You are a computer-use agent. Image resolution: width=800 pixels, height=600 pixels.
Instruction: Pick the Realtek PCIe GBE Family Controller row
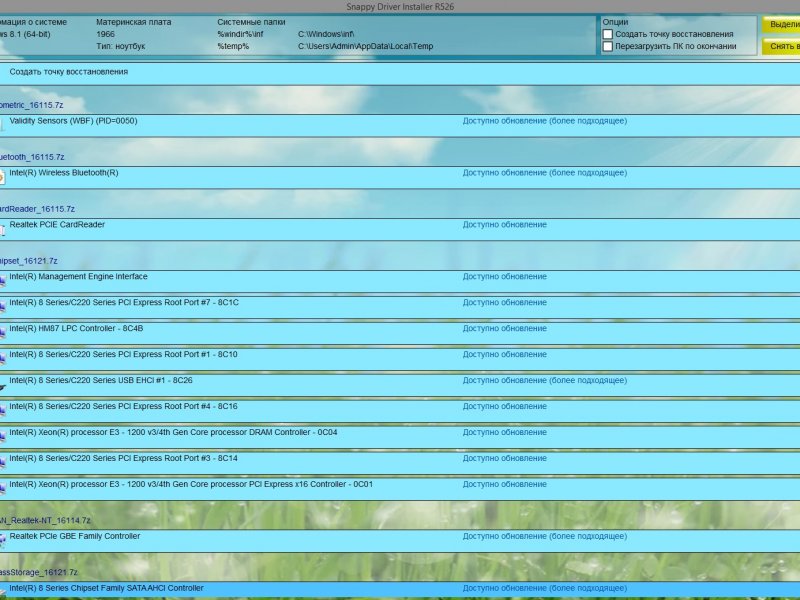coord(400,541)
